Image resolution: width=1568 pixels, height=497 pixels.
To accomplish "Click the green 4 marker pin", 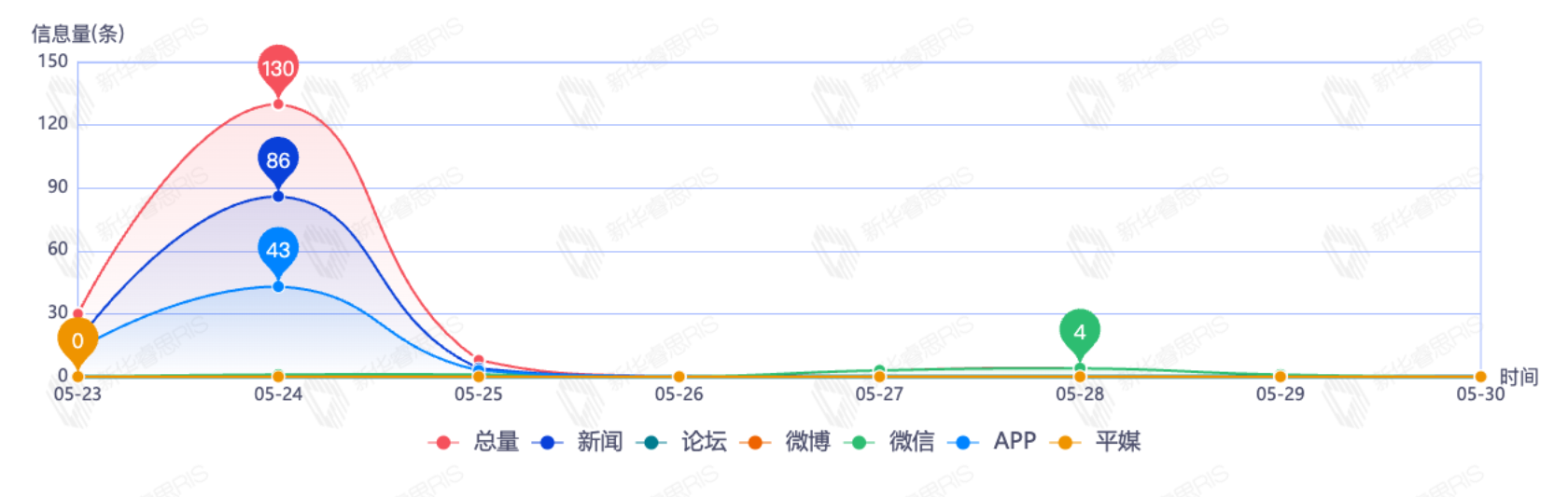I will tap(1080, 332).
